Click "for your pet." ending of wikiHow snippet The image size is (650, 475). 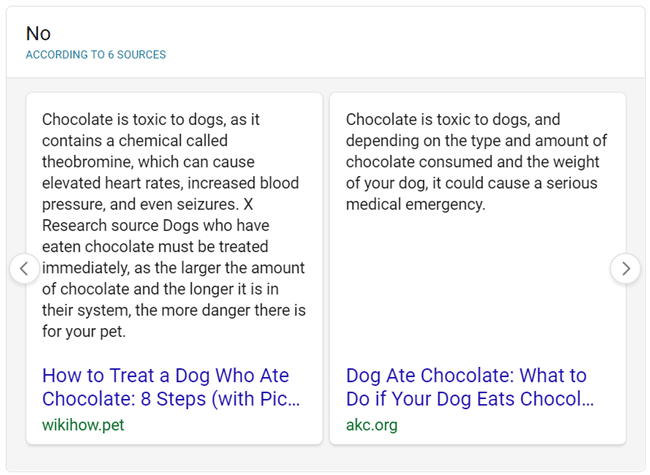(84, 332)
